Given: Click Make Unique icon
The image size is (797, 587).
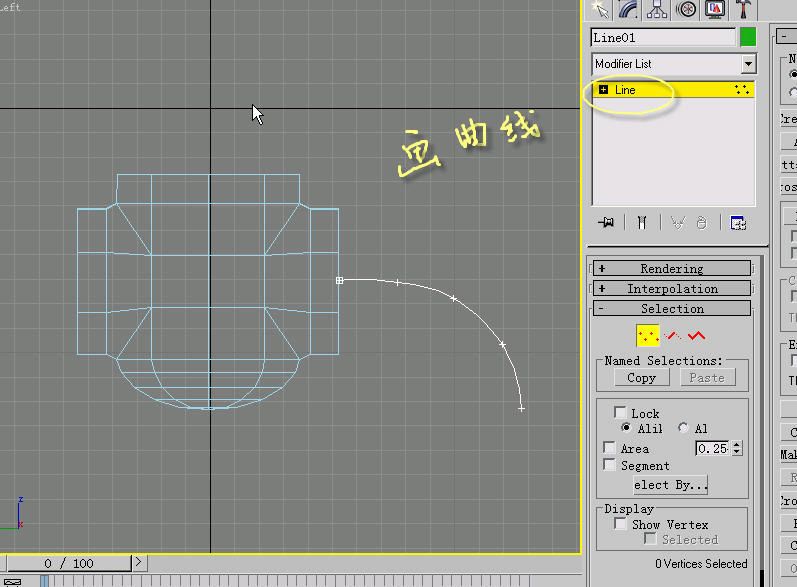Looking at the screenshot, I should pos(678,223).
